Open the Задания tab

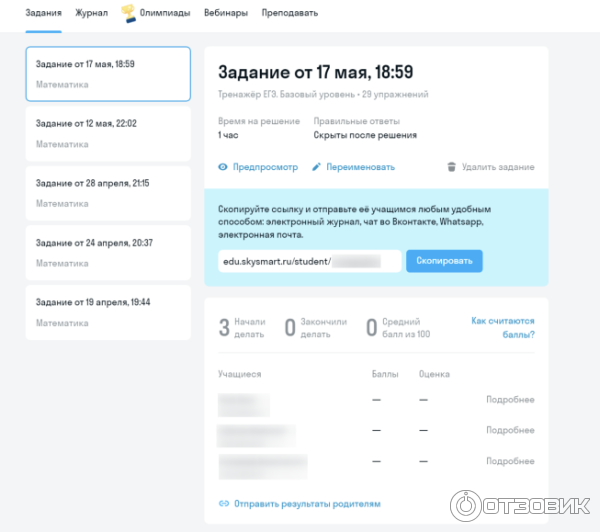click(x=43, y=13)
